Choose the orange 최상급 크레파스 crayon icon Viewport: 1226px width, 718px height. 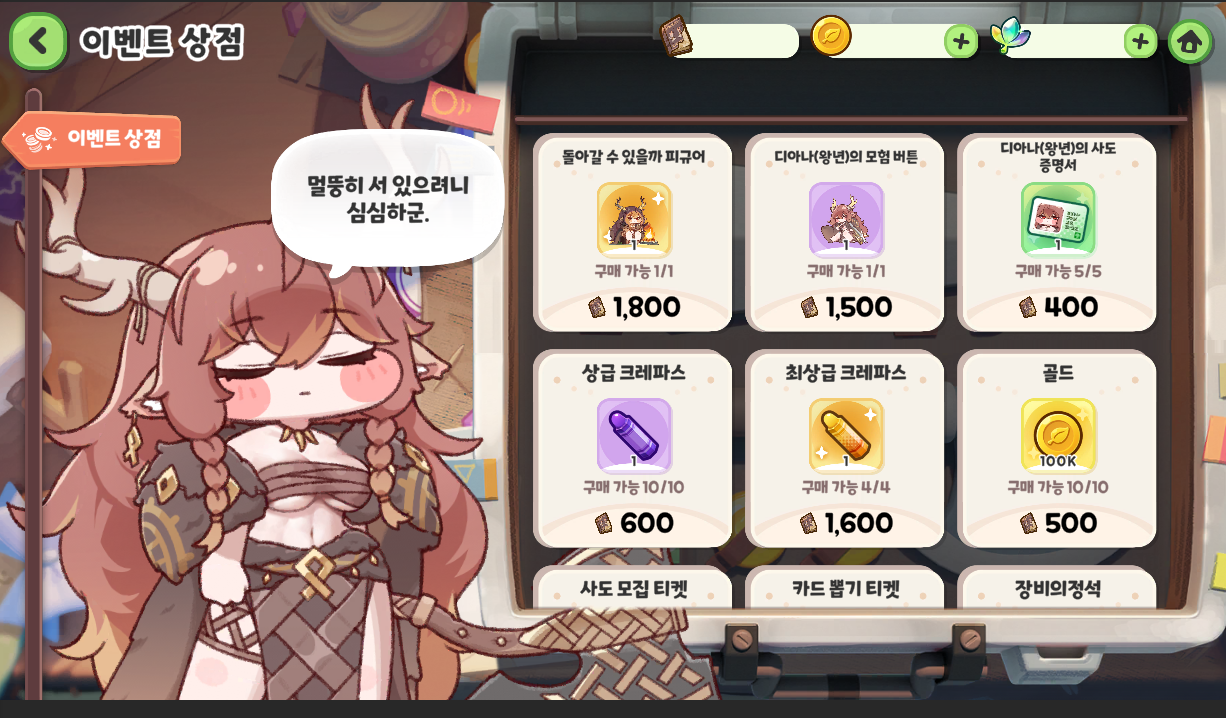click(x=846, y=435)
